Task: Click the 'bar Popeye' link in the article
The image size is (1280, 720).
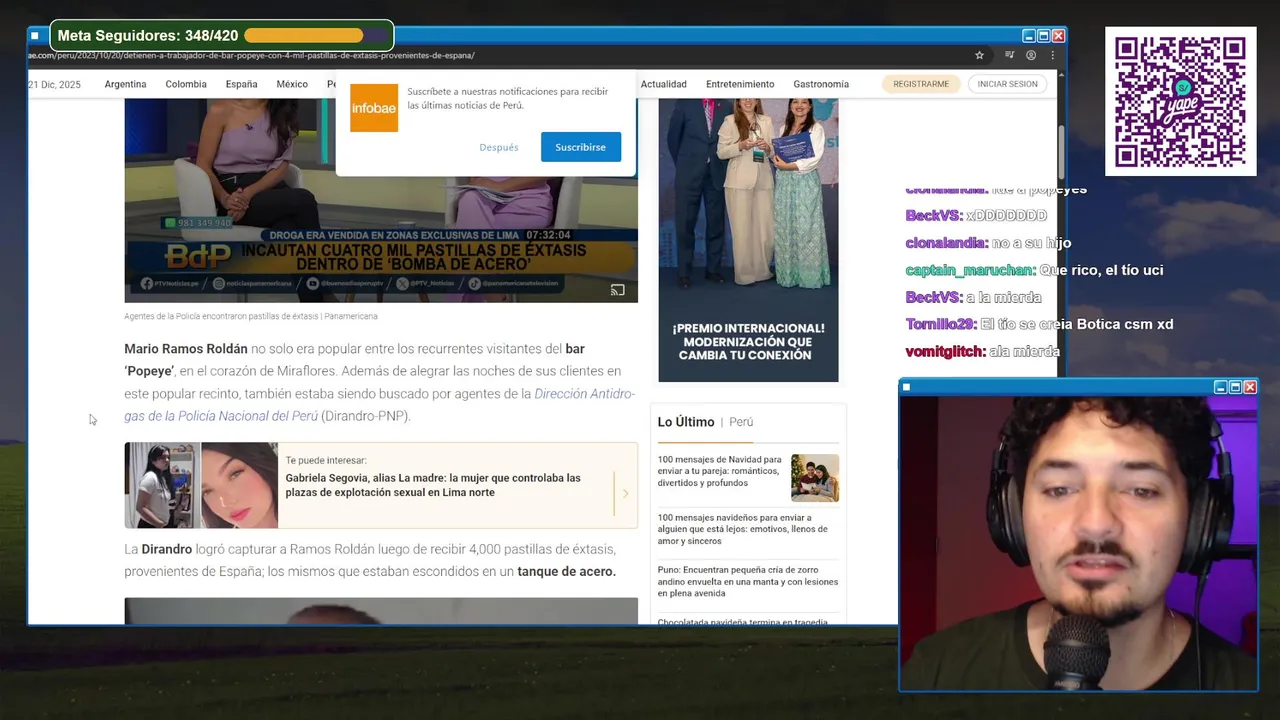Action: (x=354, y=360)
